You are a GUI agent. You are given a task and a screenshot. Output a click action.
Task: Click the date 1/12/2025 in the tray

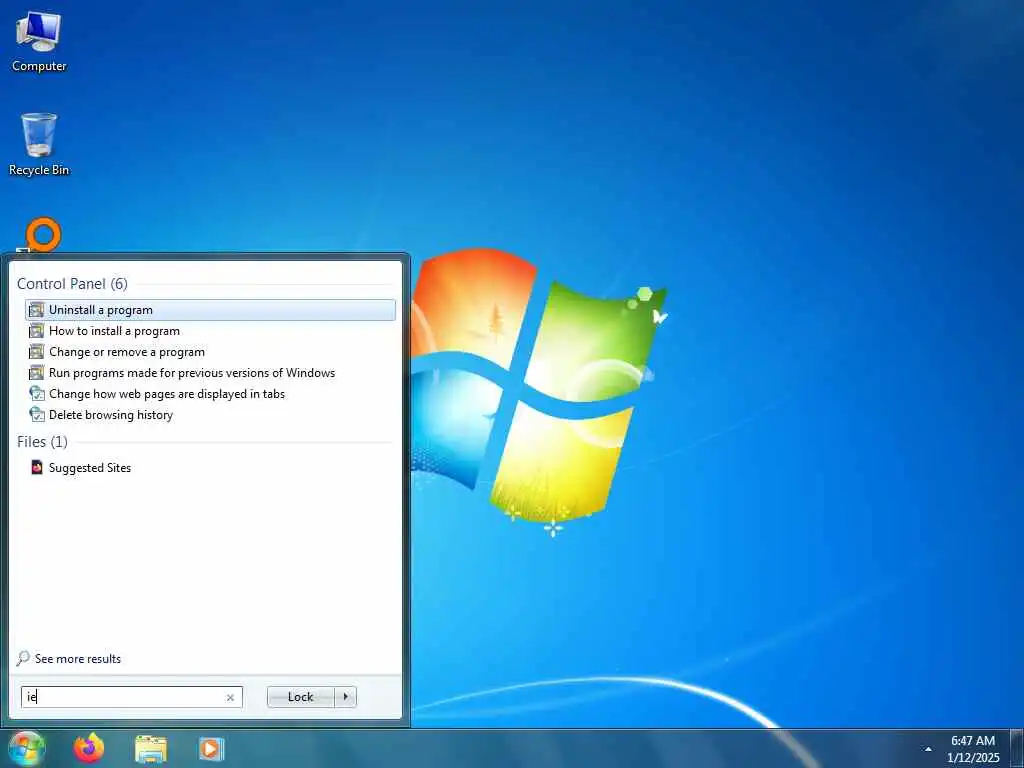click(973, 758)
